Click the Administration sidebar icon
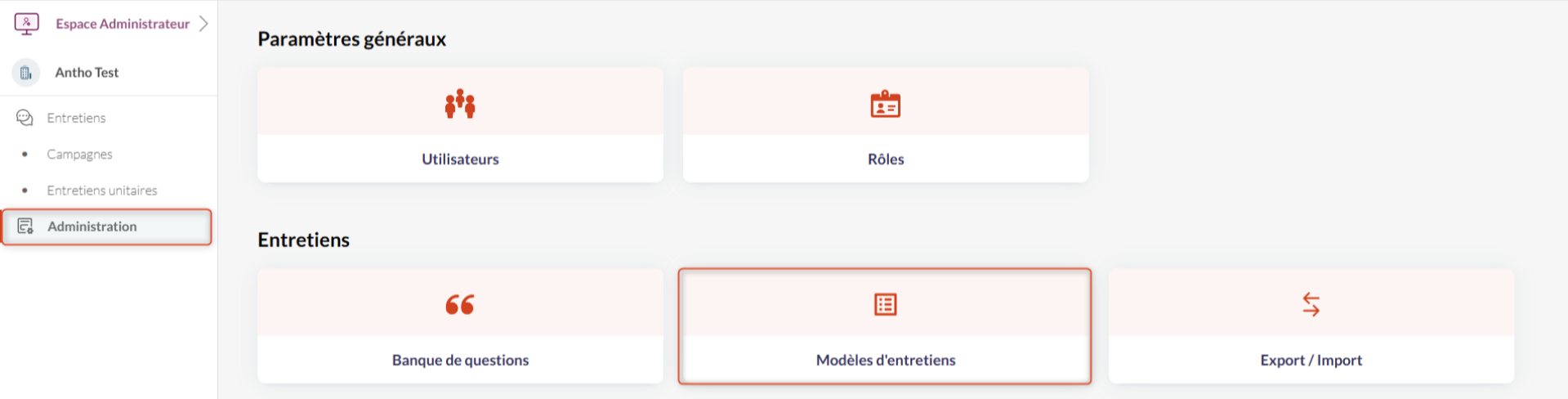The image size is (1568, 399). (x=25, y=226)
